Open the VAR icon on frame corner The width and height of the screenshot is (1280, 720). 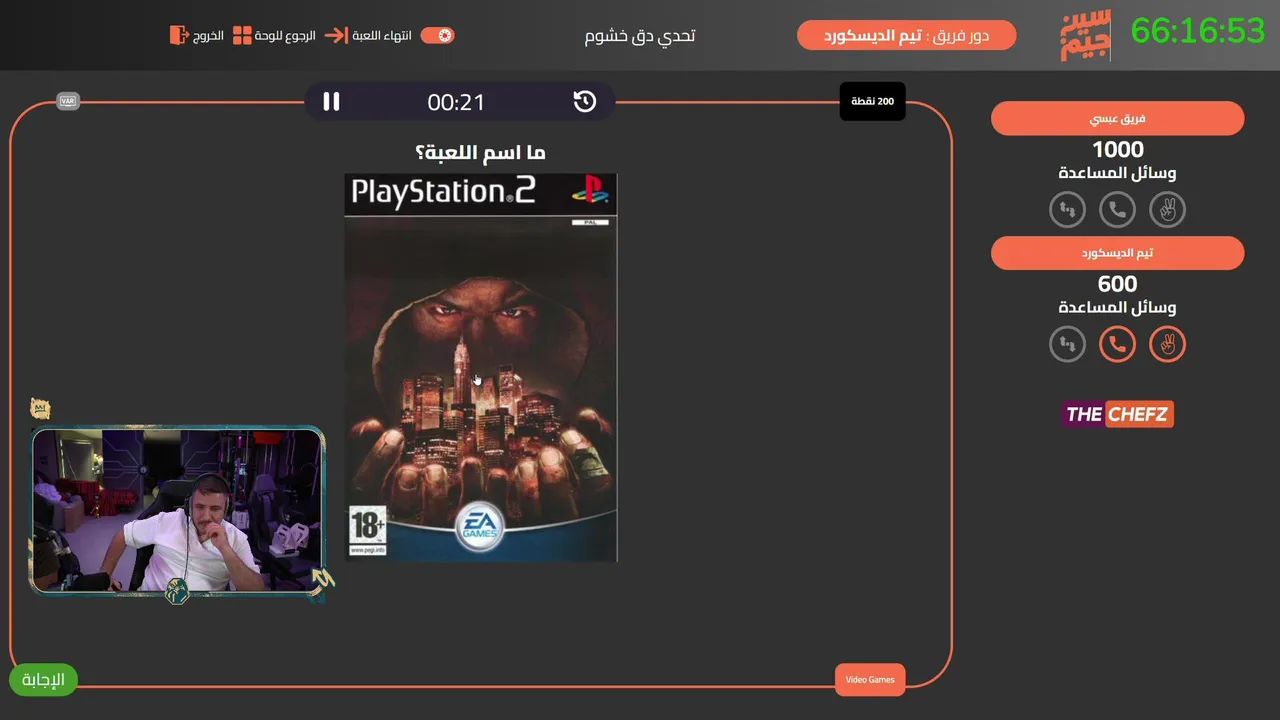coord(68,101)
